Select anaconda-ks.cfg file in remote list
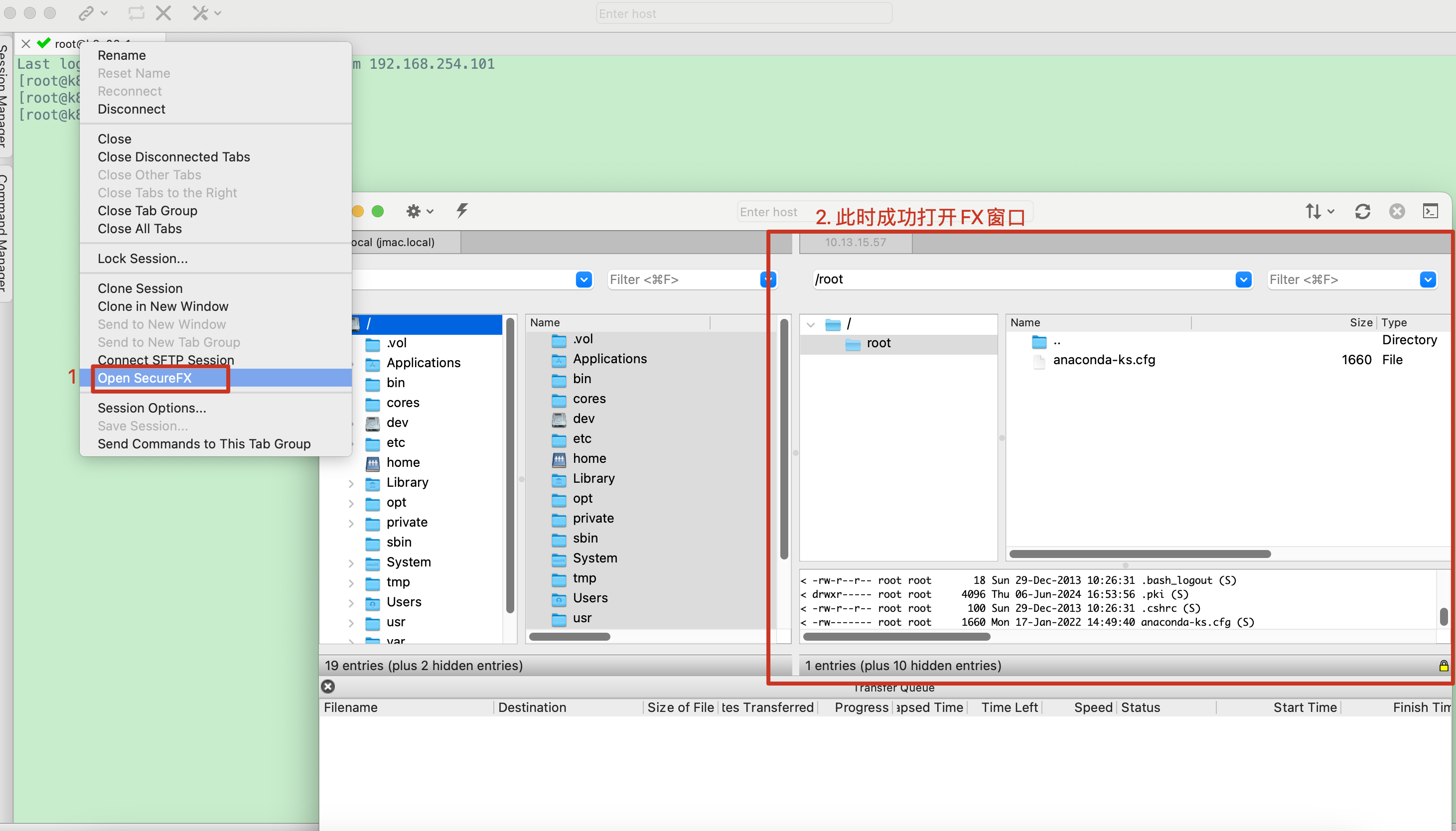 (x=1103, y=360)
